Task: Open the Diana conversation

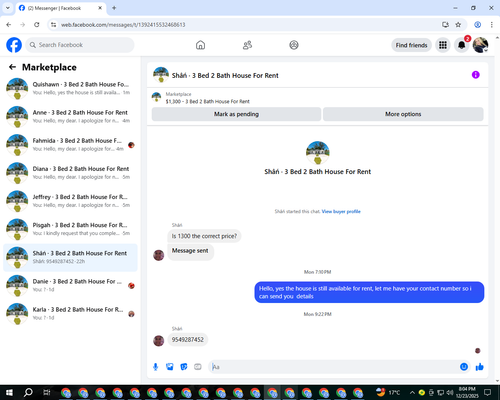Action: tap(70, 173)
